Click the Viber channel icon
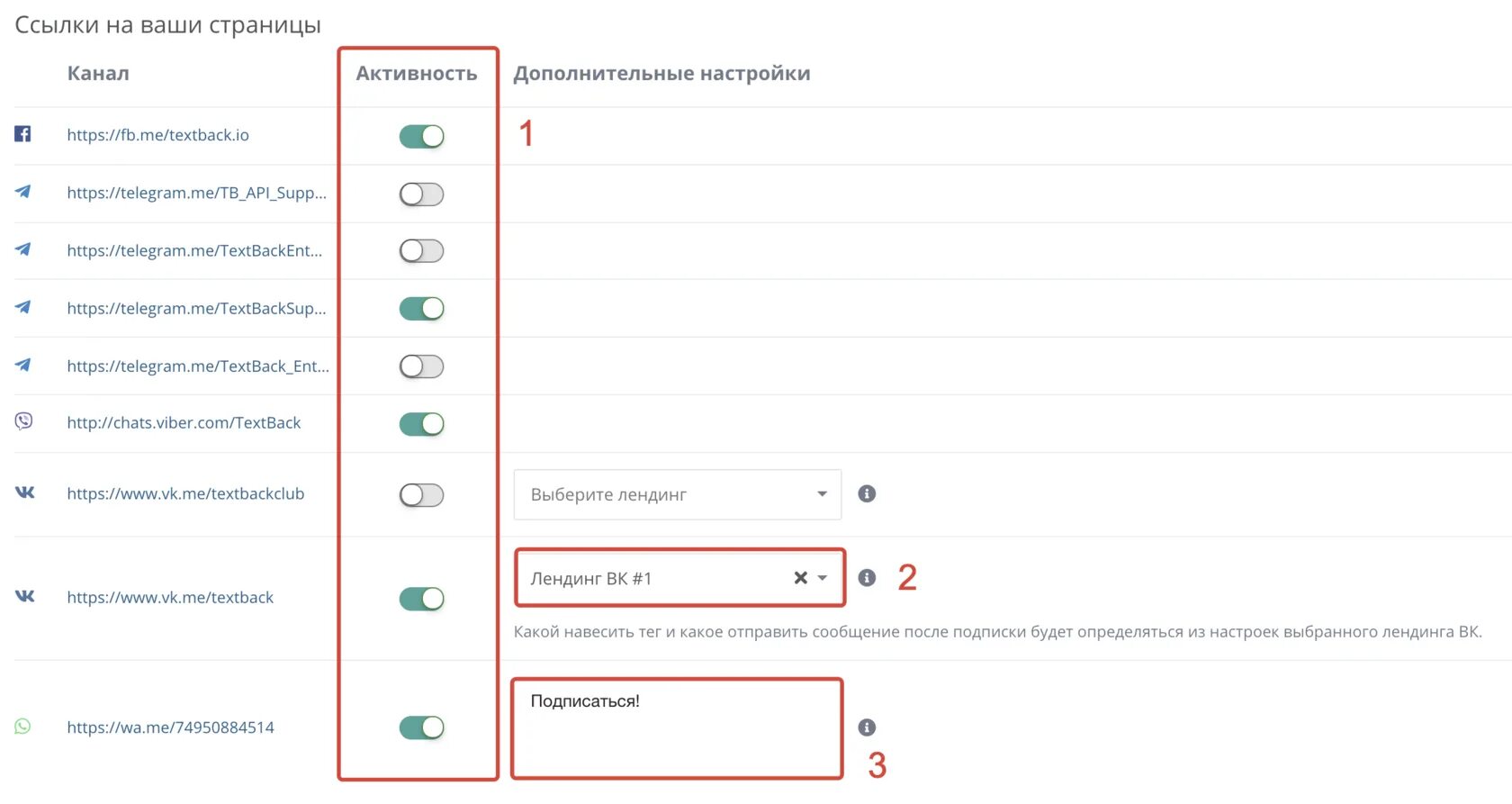The image size is (1512, 804). pos(23,421)
